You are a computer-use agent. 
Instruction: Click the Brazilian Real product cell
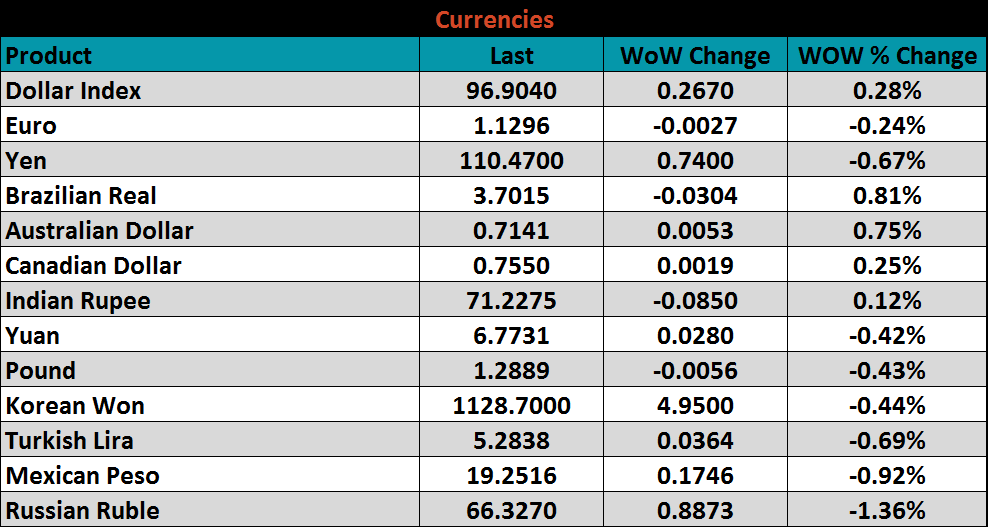point(82,196)
